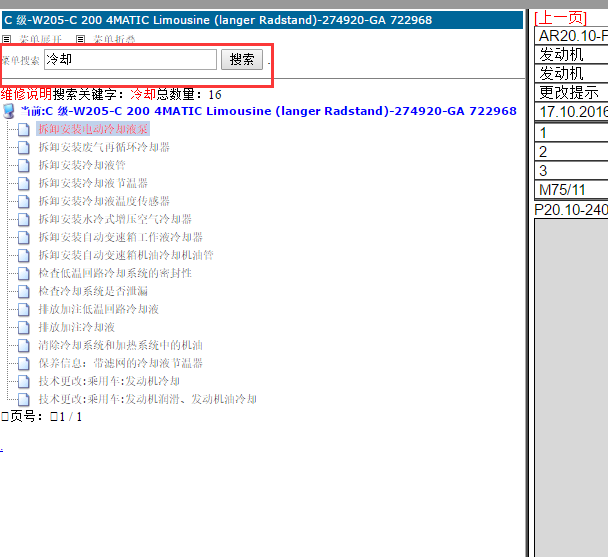Click the M75/11 cell in right panel
This screenshot has width=608, height=557.
pyautogui.click(x=571, y=190)
